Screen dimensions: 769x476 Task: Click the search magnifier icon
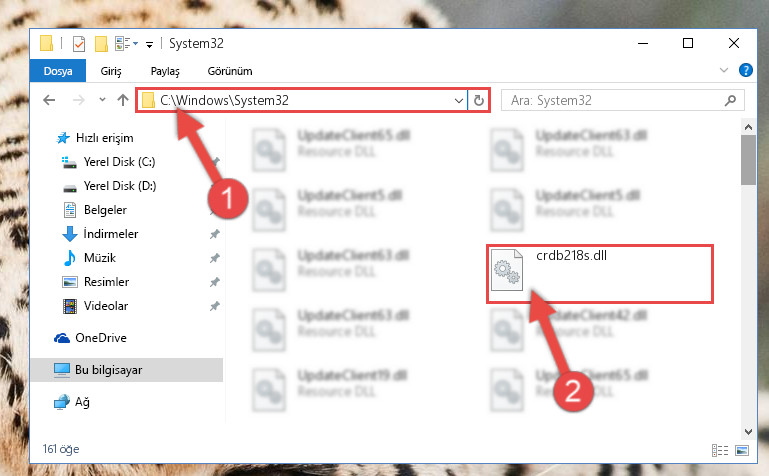point(730,100)
